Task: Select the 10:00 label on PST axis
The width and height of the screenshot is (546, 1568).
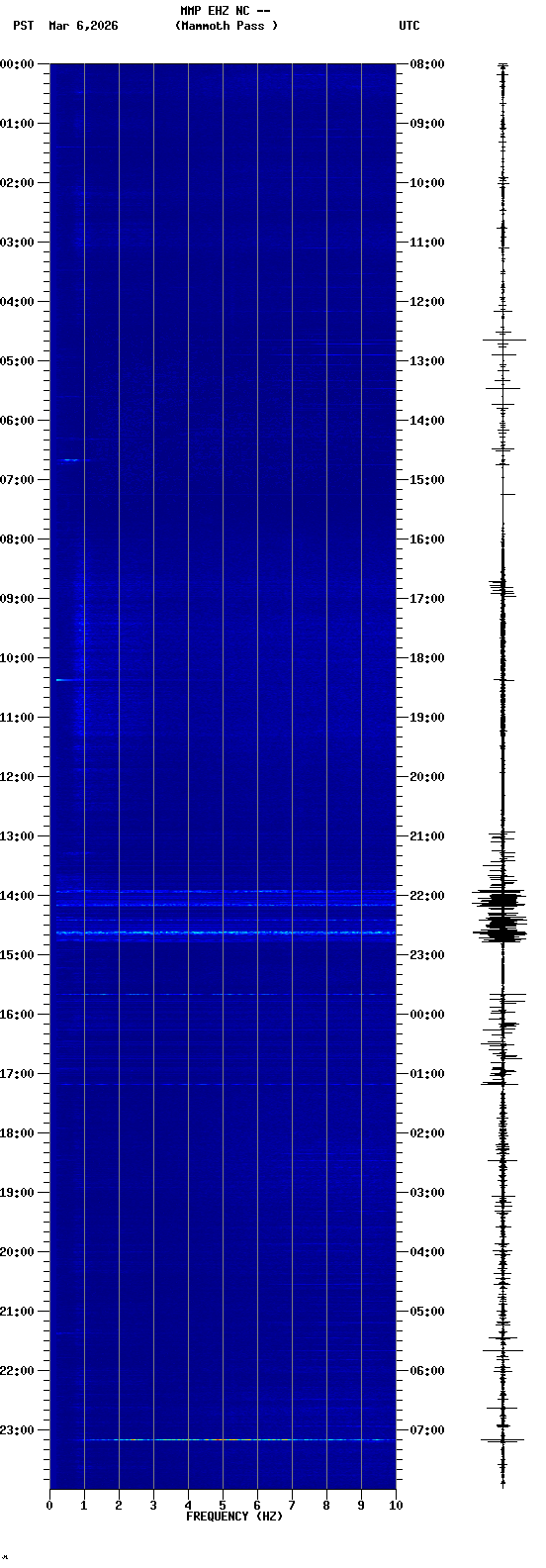Action: tap(17, 658)
